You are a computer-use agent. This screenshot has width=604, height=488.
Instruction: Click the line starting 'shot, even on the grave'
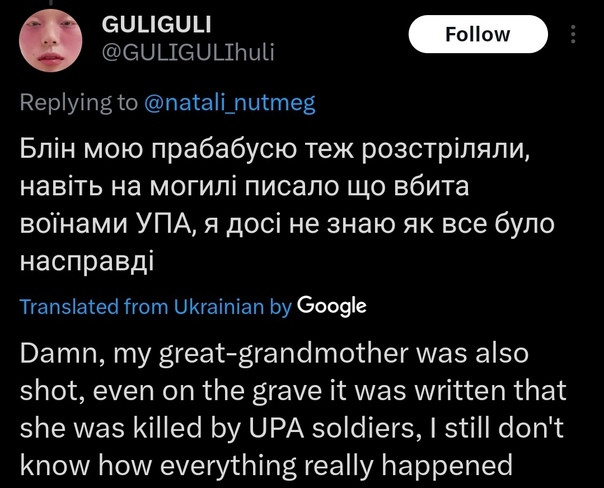click(293, 391)
